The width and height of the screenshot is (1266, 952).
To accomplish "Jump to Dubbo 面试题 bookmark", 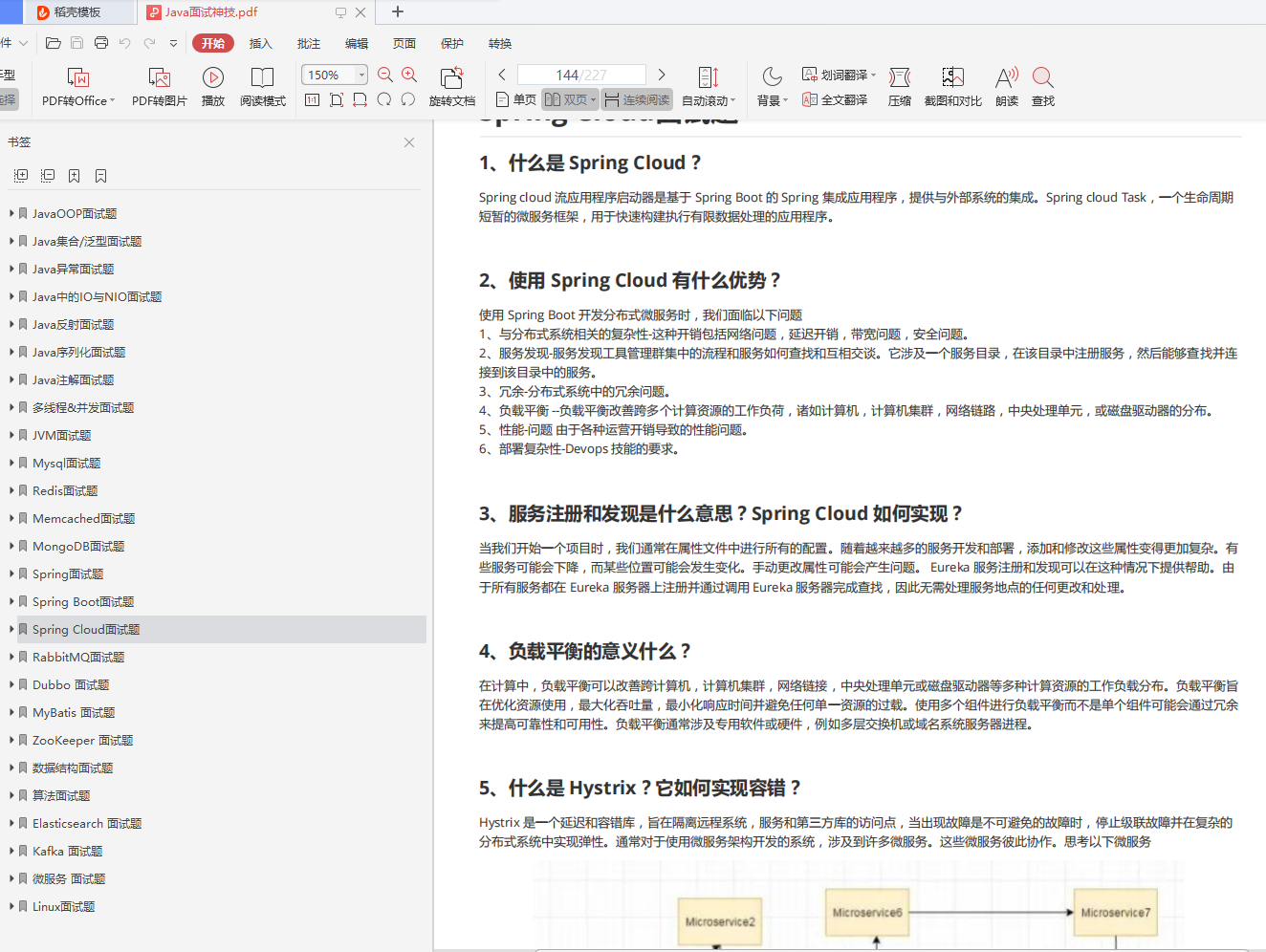I will pos(71,684).
